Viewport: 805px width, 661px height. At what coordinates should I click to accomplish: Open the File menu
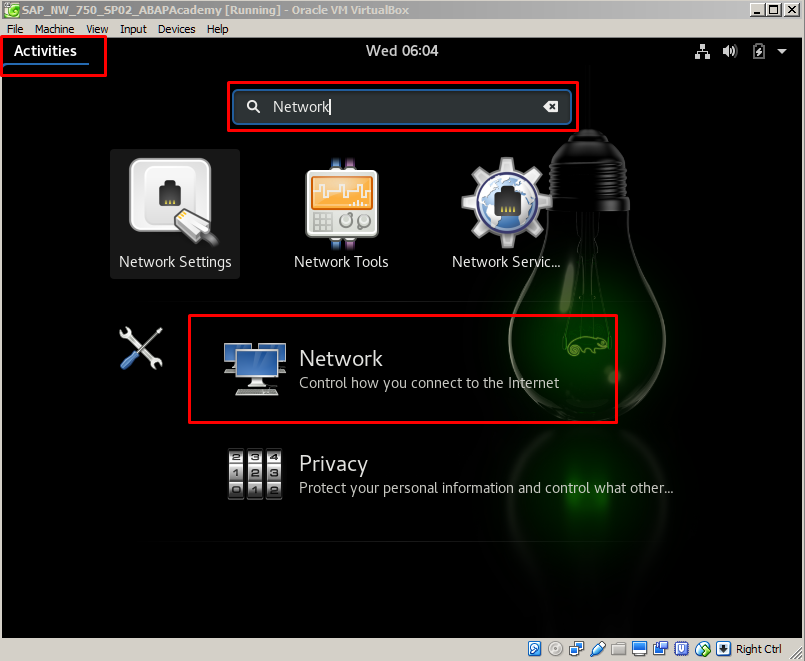point(15,29)
